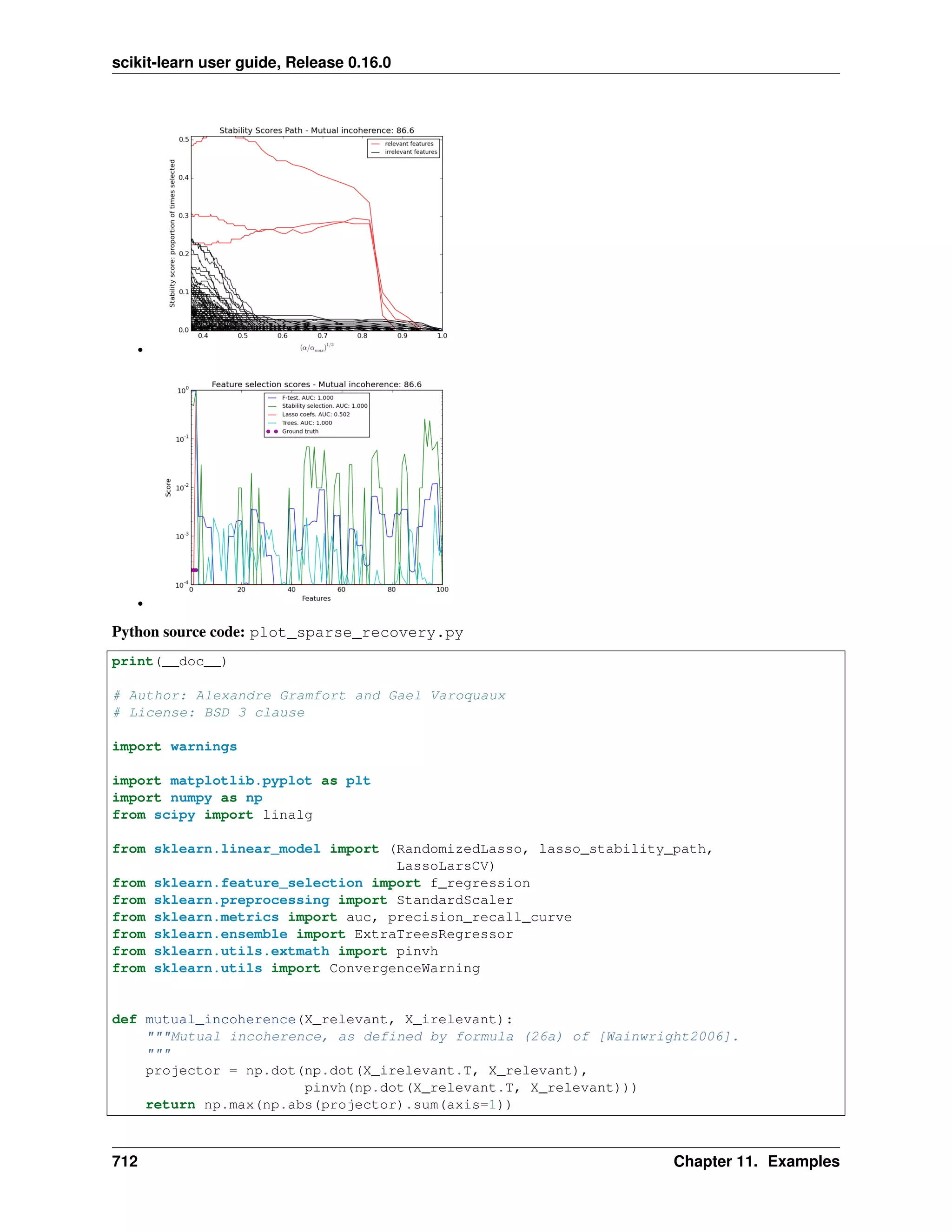Click the 'pinvh' import line
The image size is (952, 1232).
[x=275, y=951]
